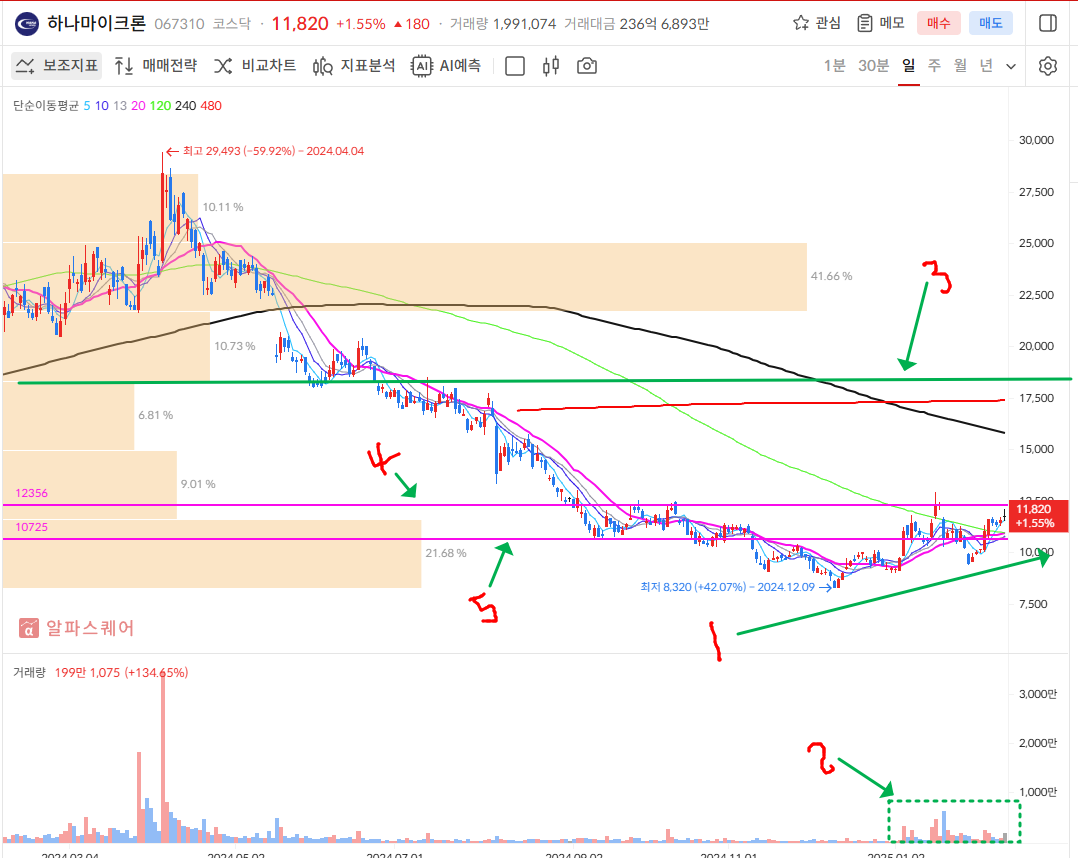The height and width of the screenshot is (858, 1078).
Task: Select the 년 yearly timeframe
Action: (987, 66)
